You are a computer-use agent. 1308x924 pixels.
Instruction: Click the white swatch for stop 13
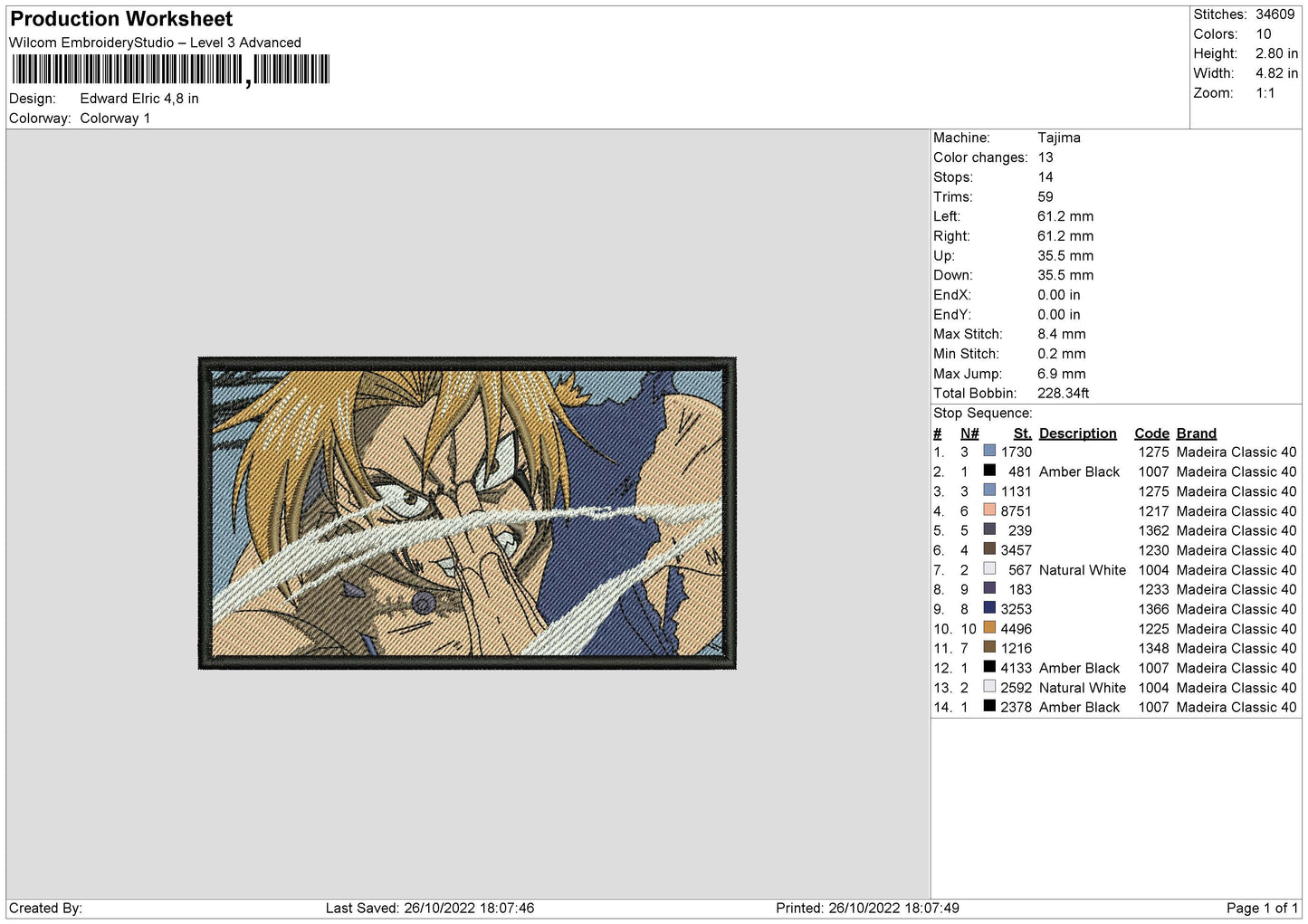[989, 687]
